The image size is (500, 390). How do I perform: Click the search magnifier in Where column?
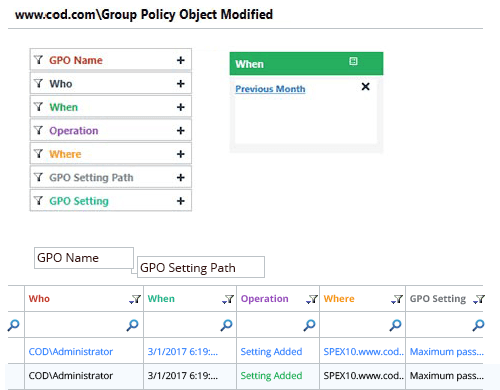[395, 325]
